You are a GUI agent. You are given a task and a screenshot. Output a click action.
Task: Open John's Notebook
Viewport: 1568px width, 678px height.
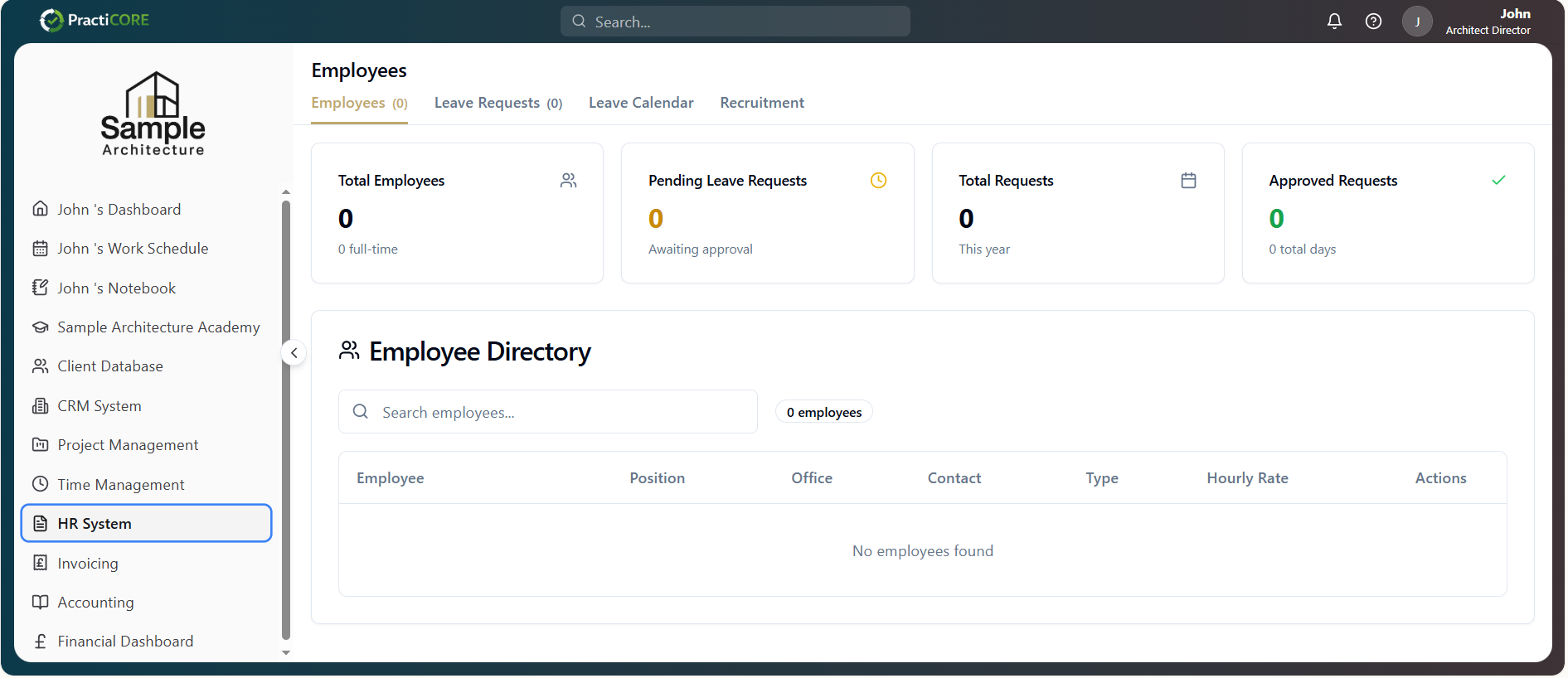147,288
